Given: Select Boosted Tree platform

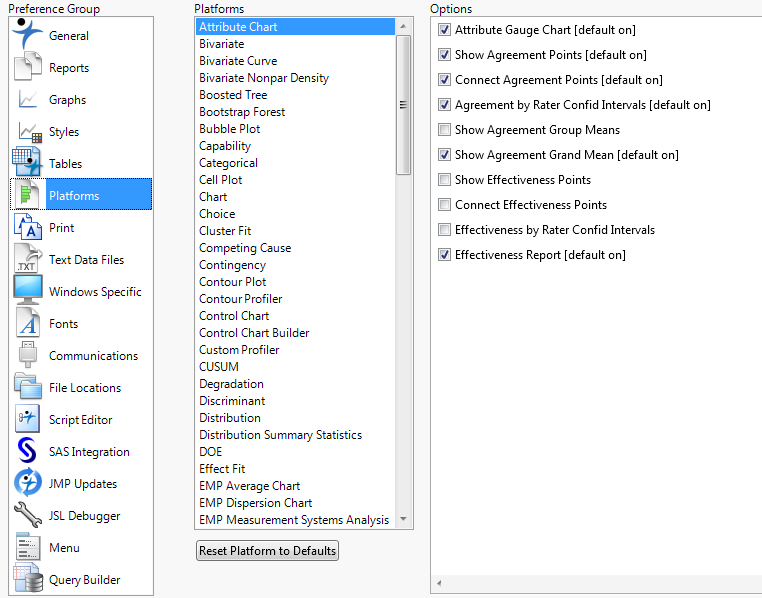Looking at the screenshot, I should coord(295,95).
